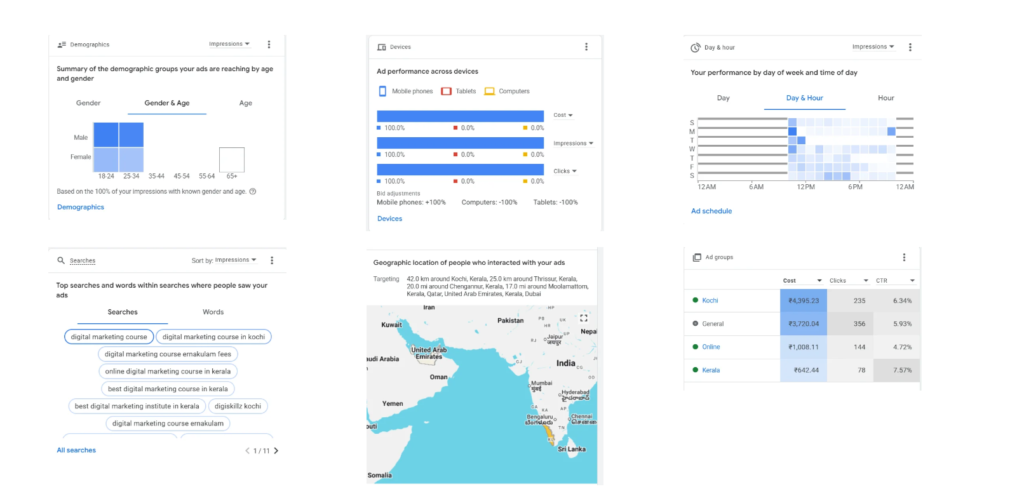Select the 'digiskillz kochi' search chip
The image size is (1024, 503).
(x=239, y=406)
